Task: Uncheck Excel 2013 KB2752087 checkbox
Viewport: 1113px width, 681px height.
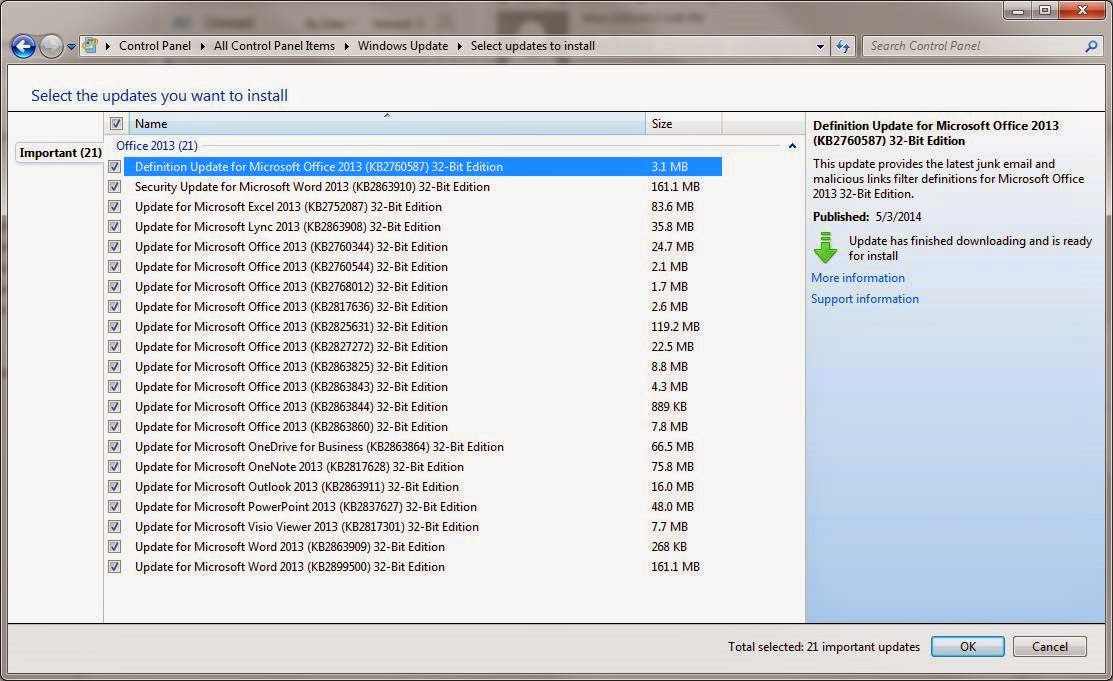Action: (x=114, y=207)
